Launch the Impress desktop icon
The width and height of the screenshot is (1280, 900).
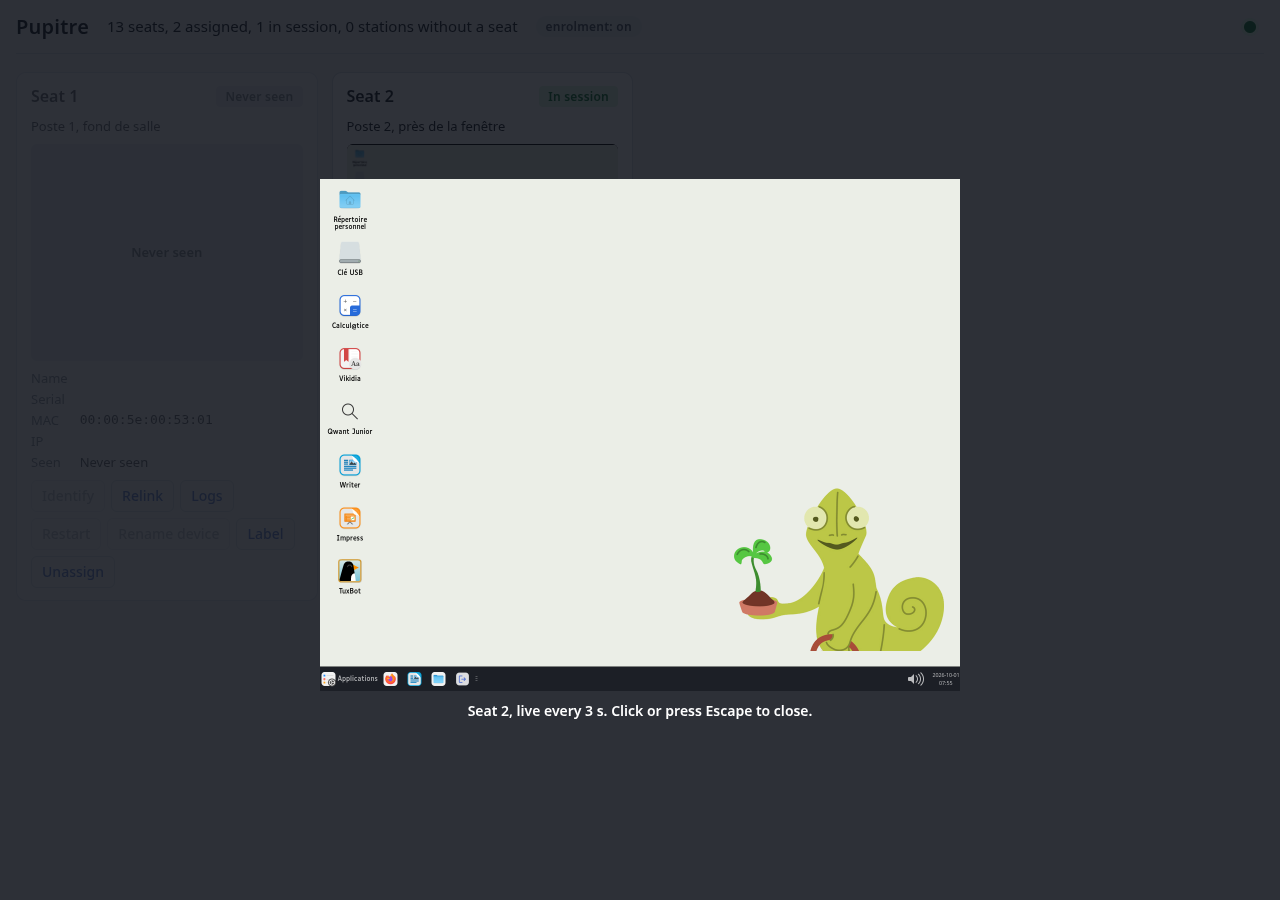pyautogui.click(x=350, y=518)
